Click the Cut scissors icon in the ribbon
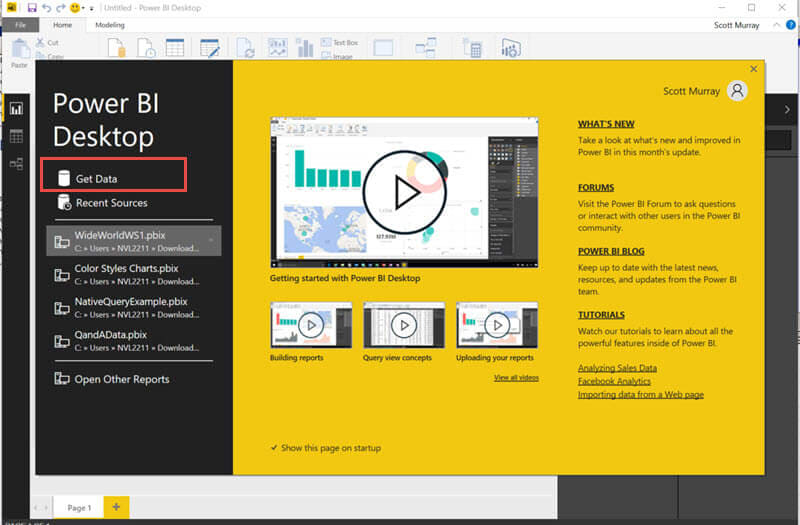This screenshot has width=800, height=525. click(40, 42)
